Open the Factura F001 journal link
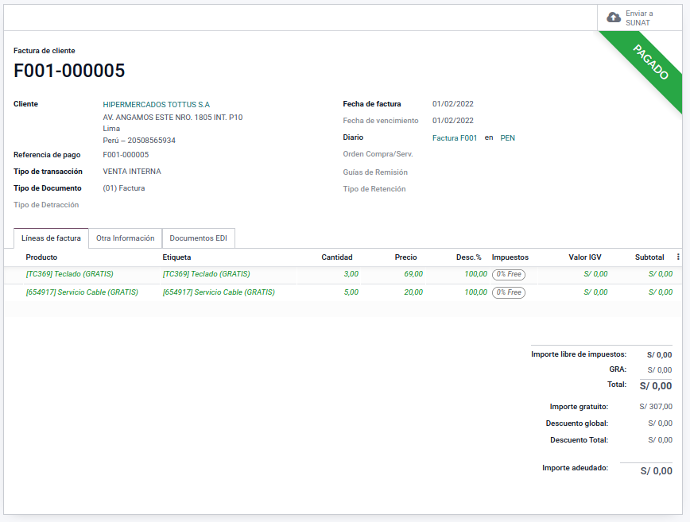Viewport: 690px width, 522px height. [454, 138]
